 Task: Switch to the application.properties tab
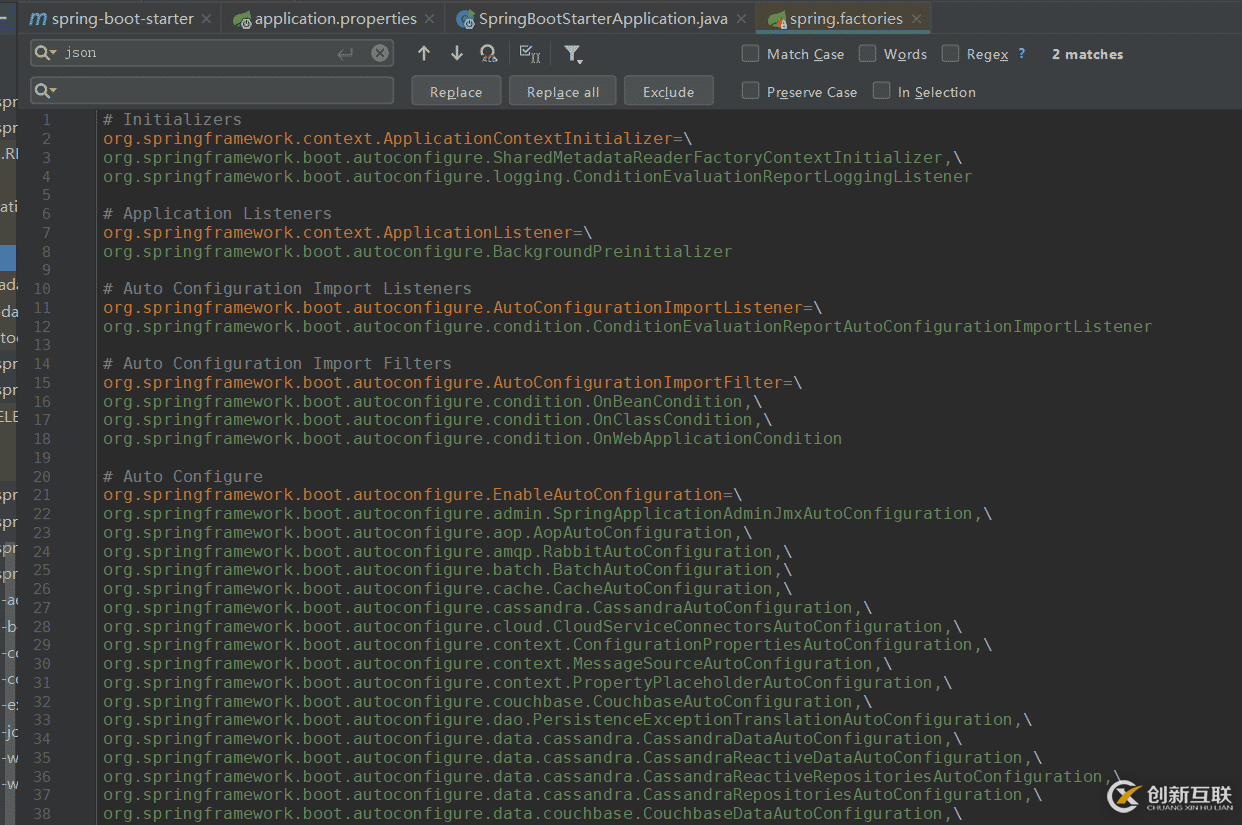(335, 19)
